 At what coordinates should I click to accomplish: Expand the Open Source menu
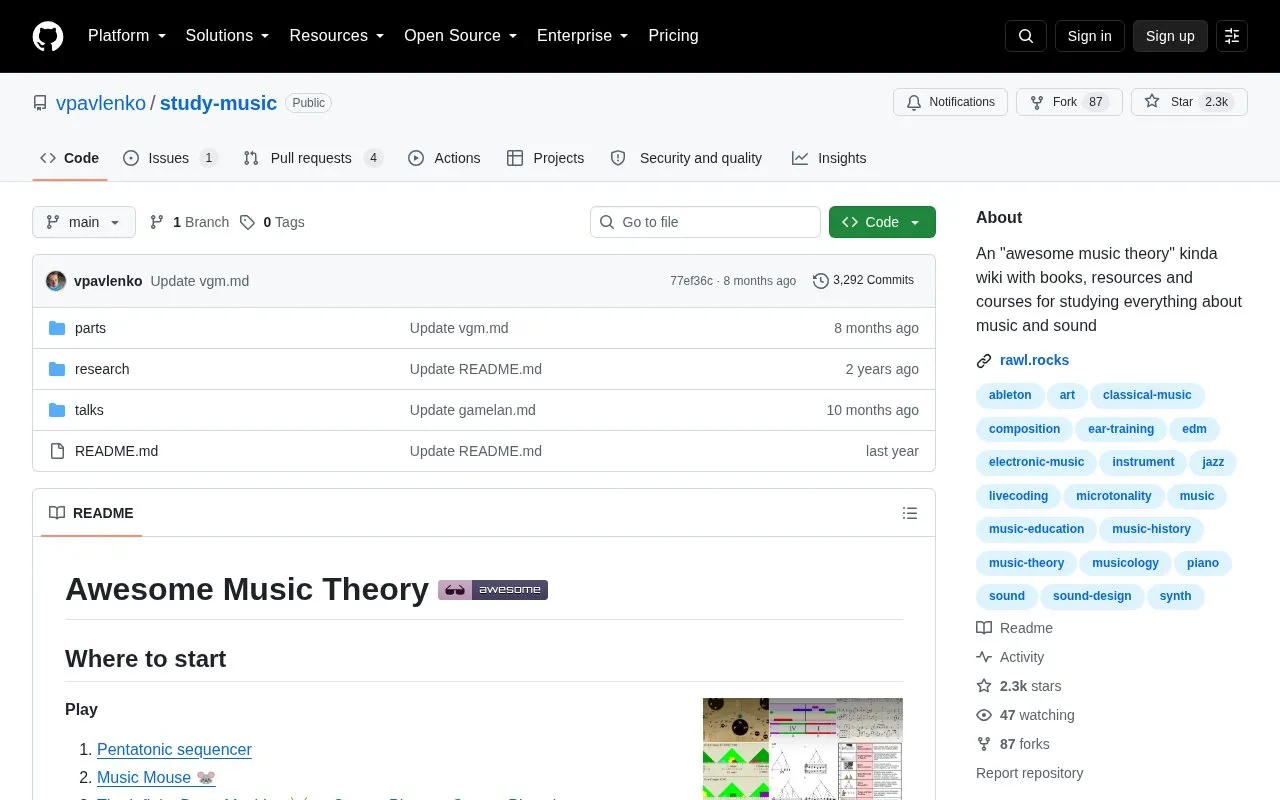click(x=461, y=36)
